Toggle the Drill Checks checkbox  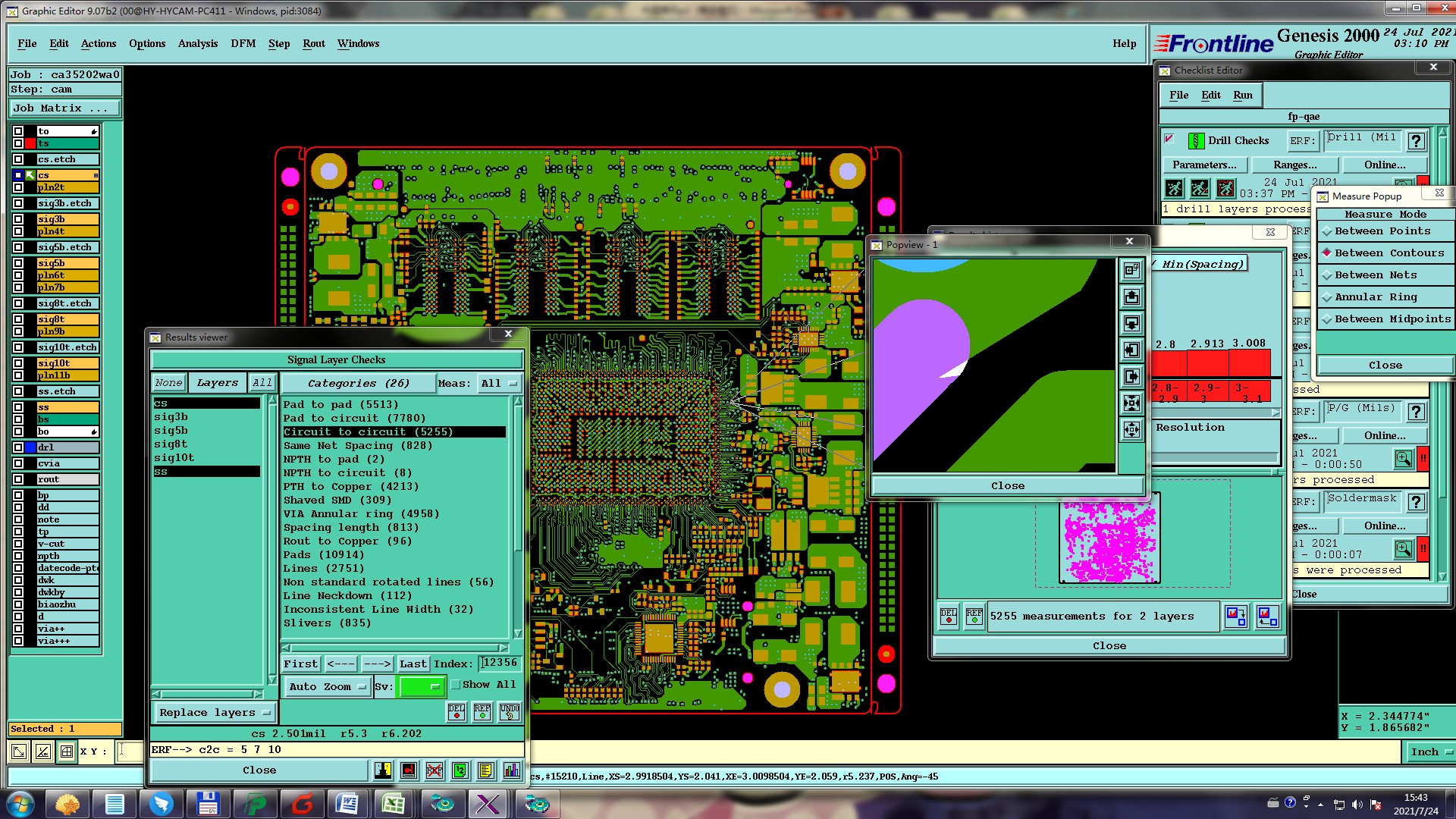(x=1169, y=139)
